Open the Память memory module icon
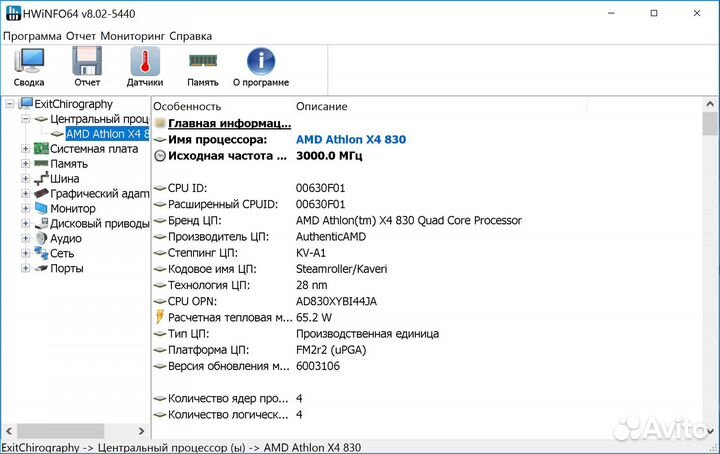The width and height of the screenshot is (720, 454). click(x=203, y=60)
